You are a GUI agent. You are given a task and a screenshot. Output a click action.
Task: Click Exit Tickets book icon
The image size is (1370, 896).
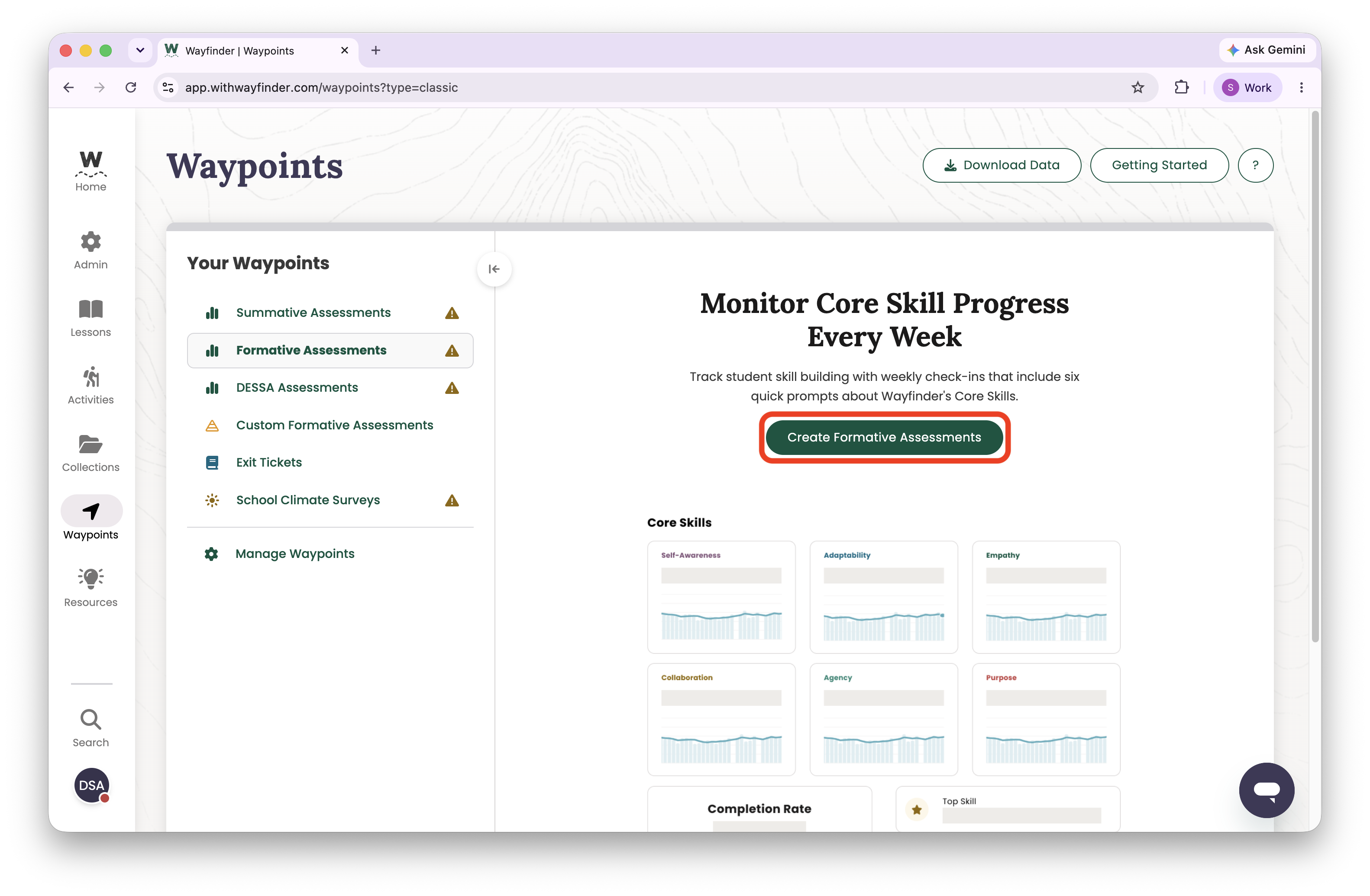tap(213, 463)
